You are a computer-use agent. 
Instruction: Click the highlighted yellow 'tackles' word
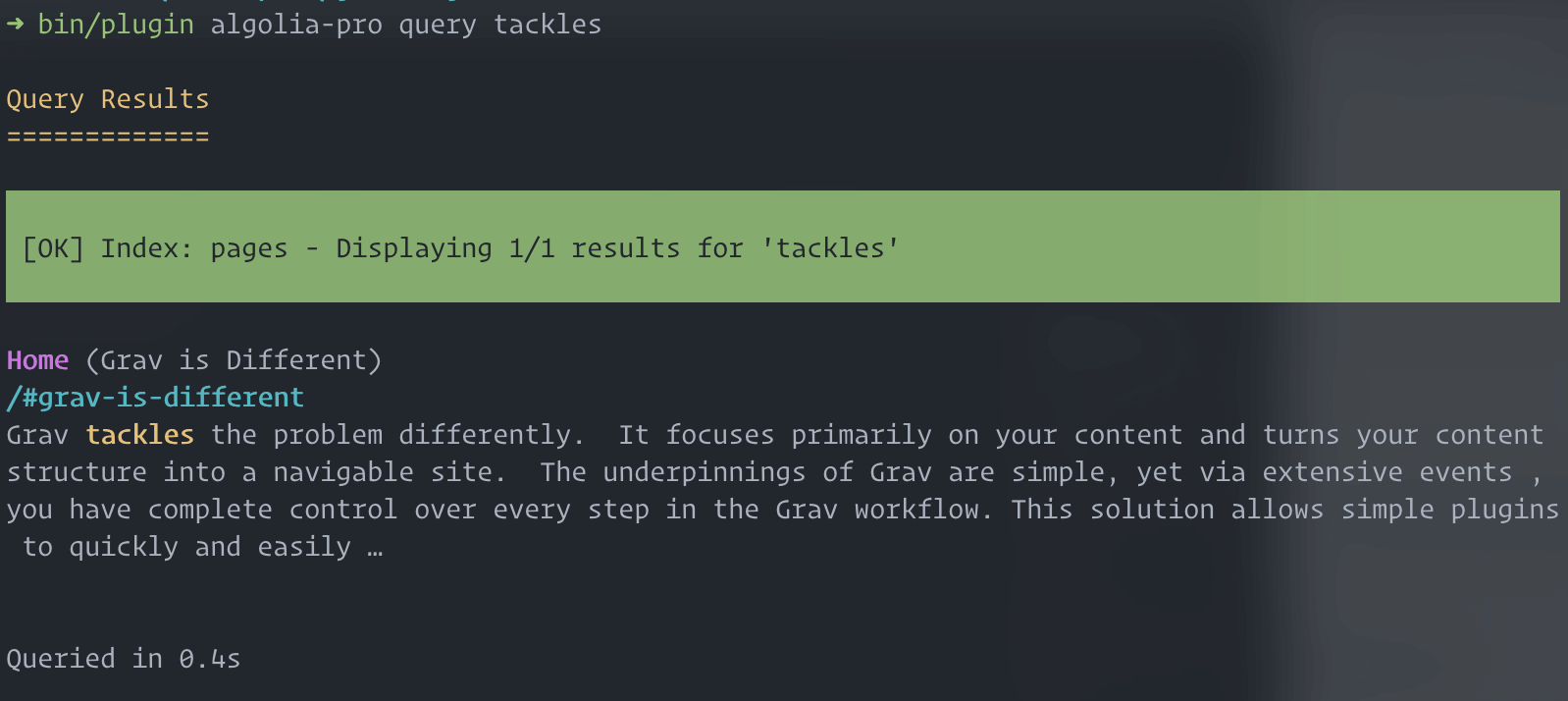tap(139, 435)
